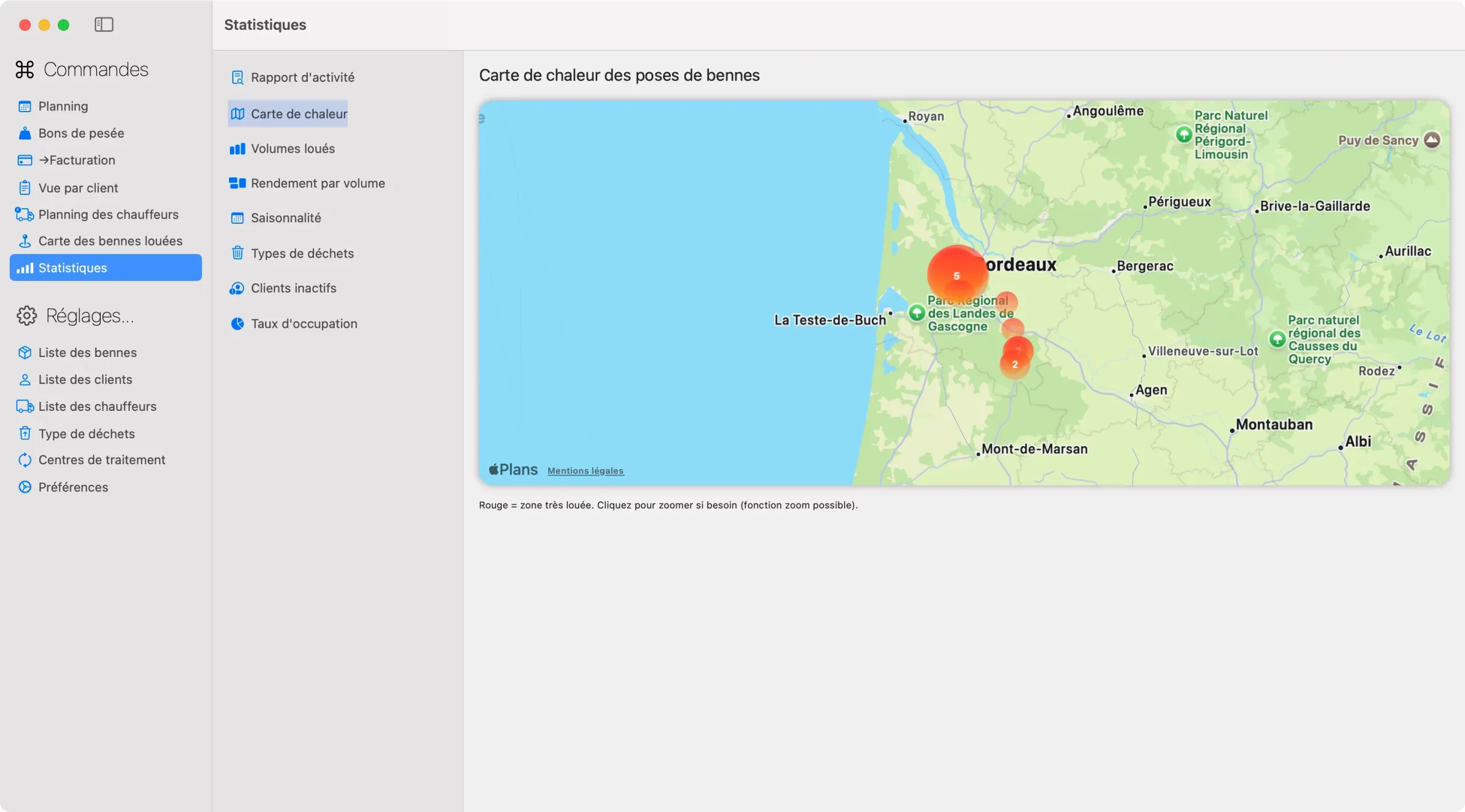Click the Planning calendar icon
This screenshot has height=812, width=1465.
(25, 106)
